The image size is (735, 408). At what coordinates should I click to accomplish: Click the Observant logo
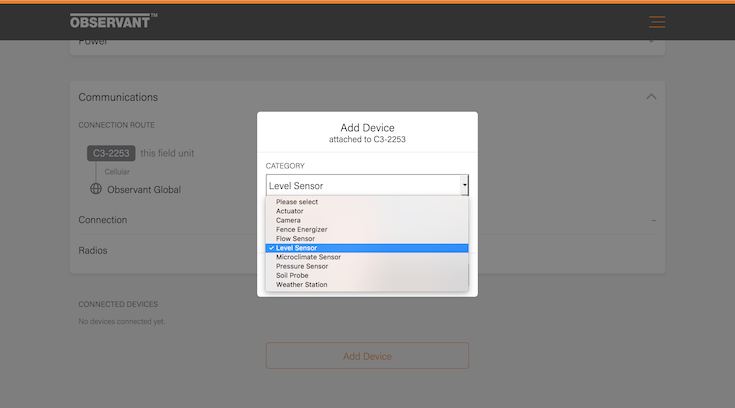pyautogui.click(x=113, y=21)
